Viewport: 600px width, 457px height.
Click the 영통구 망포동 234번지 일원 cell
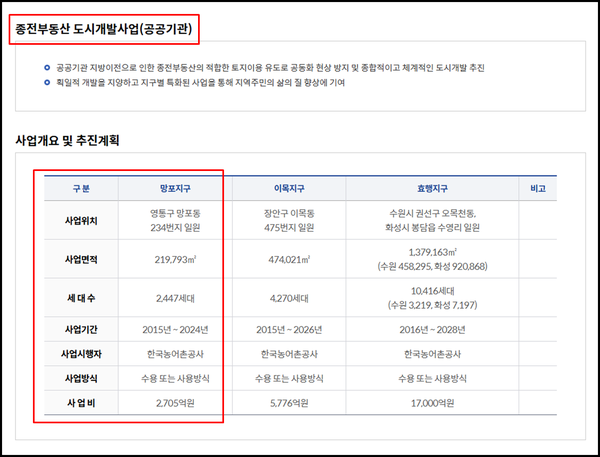pos(175,220)
